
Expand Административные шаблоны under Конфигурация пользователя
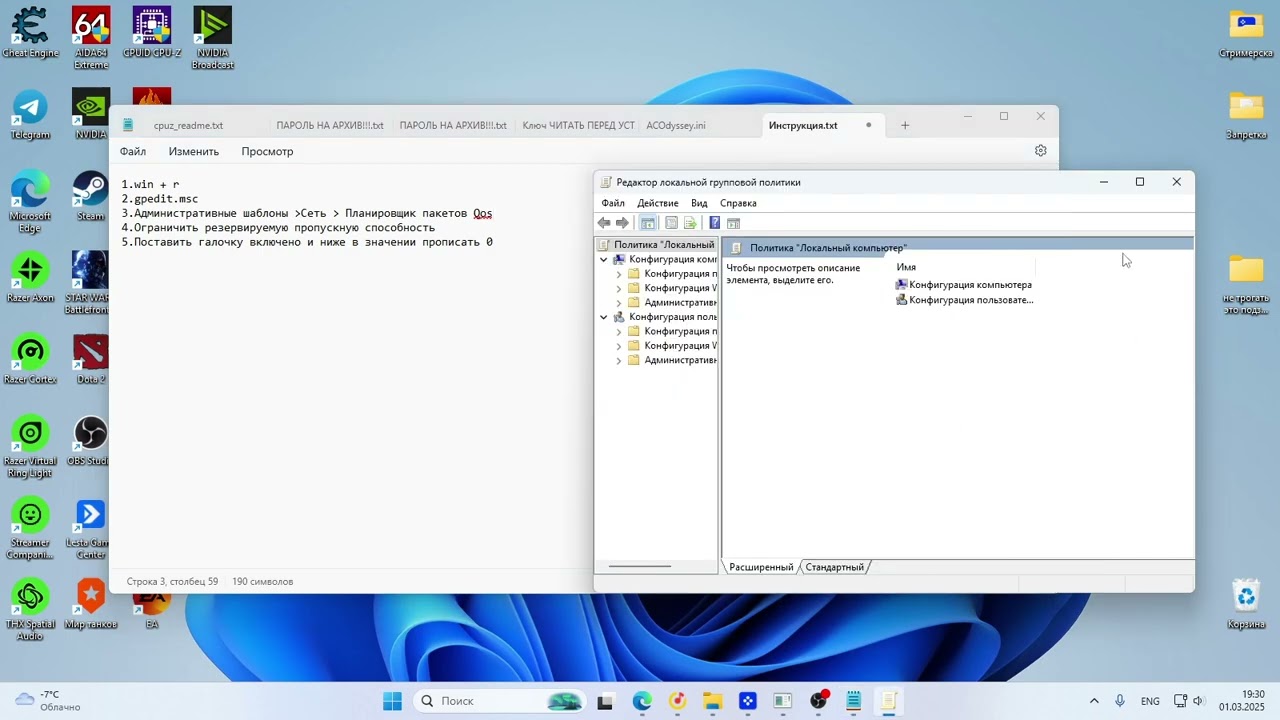pos(619,360)
